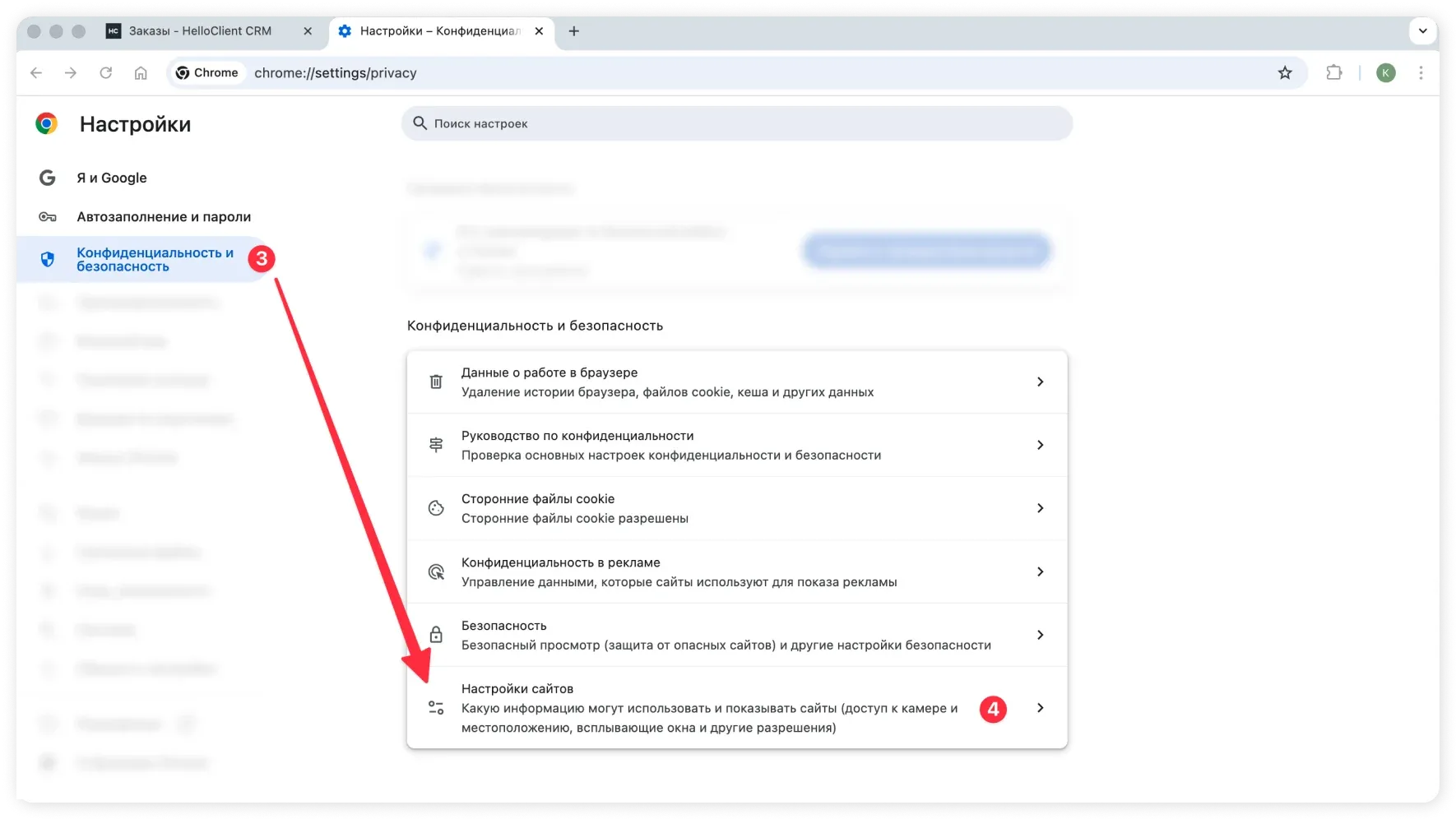Screen dimensions: 1456x819
Task: Click the bookmark star in the address bar
Action: 1286,73
